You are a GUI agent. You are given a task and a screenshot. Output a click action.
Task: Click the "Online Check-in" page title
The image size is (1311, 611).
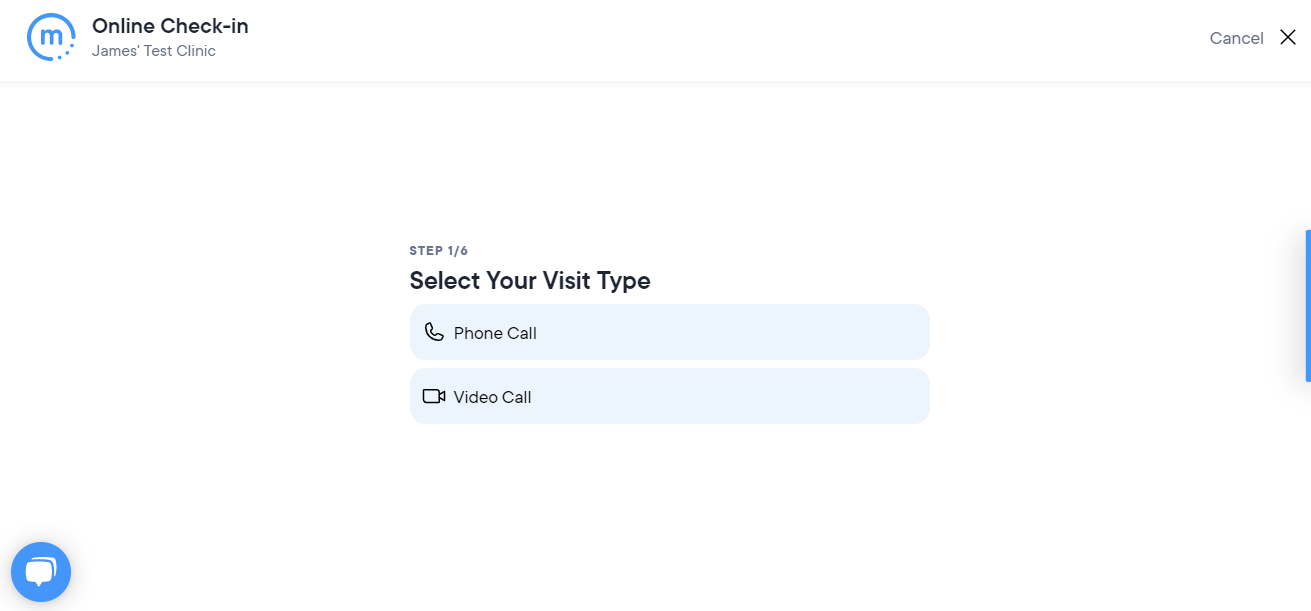170,26
